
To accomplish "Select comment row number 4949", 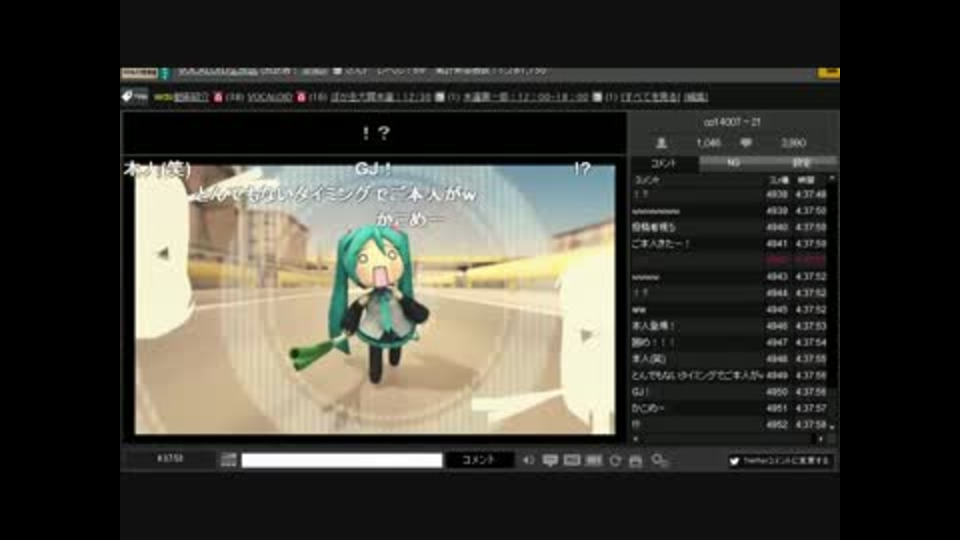I will [729, 375].
